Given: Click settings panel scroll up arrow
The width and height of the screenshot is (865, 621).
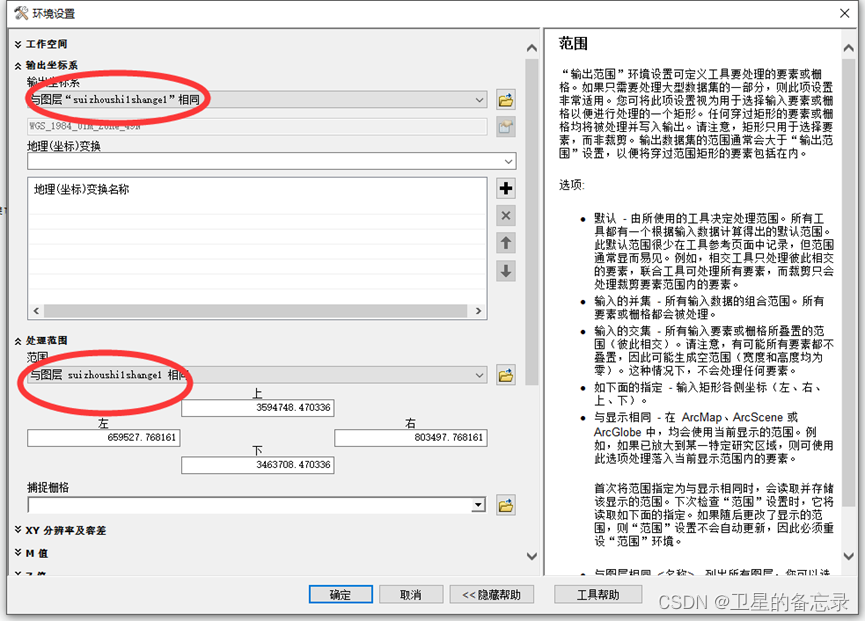Looking at the screenshot, I should 532,48.
